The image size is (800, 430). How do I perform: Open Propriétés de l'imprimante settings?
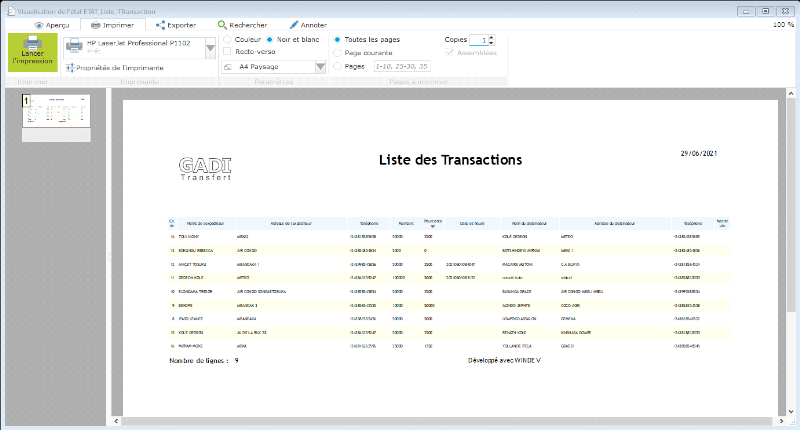click(112, 68)
